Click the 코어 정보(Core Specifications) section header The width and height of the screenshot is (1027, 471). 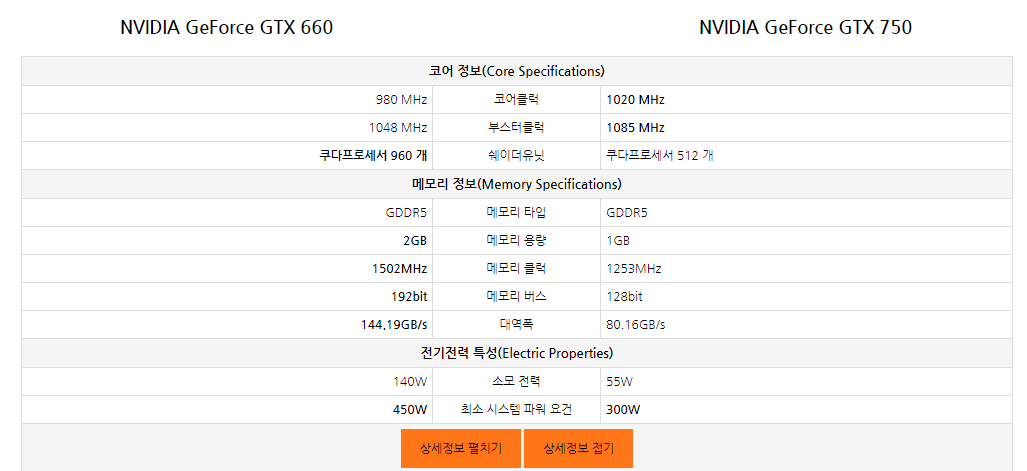click(517, 71)
